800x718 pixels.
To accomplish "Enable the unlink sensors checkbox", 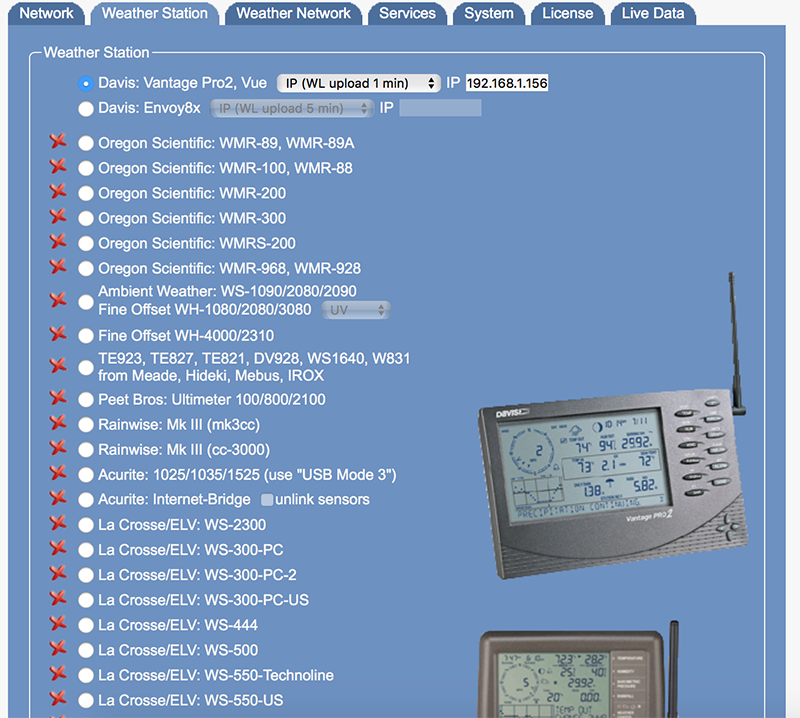I will [x=267, y=499].
